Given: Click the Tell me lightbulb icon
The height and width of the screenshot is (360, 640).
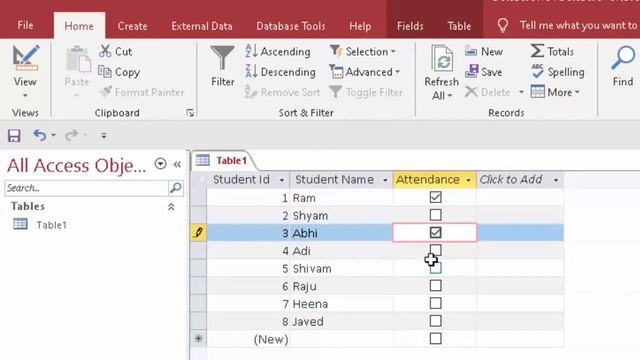Looking at the screenshot, I should pyautogui.click(x=503, y=26).
